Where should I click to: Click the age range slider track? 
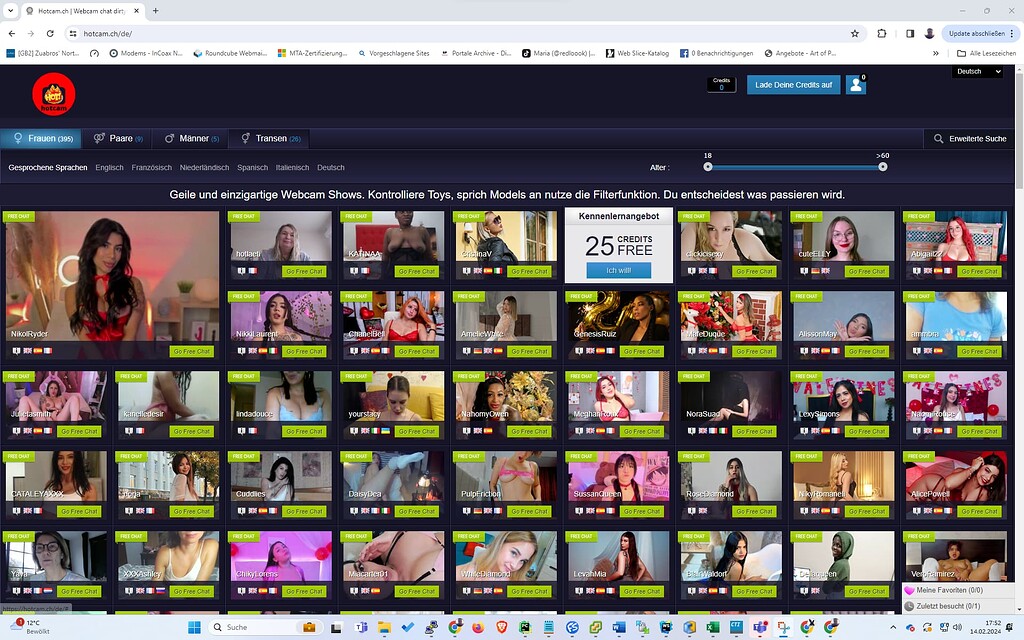[795, 167]
